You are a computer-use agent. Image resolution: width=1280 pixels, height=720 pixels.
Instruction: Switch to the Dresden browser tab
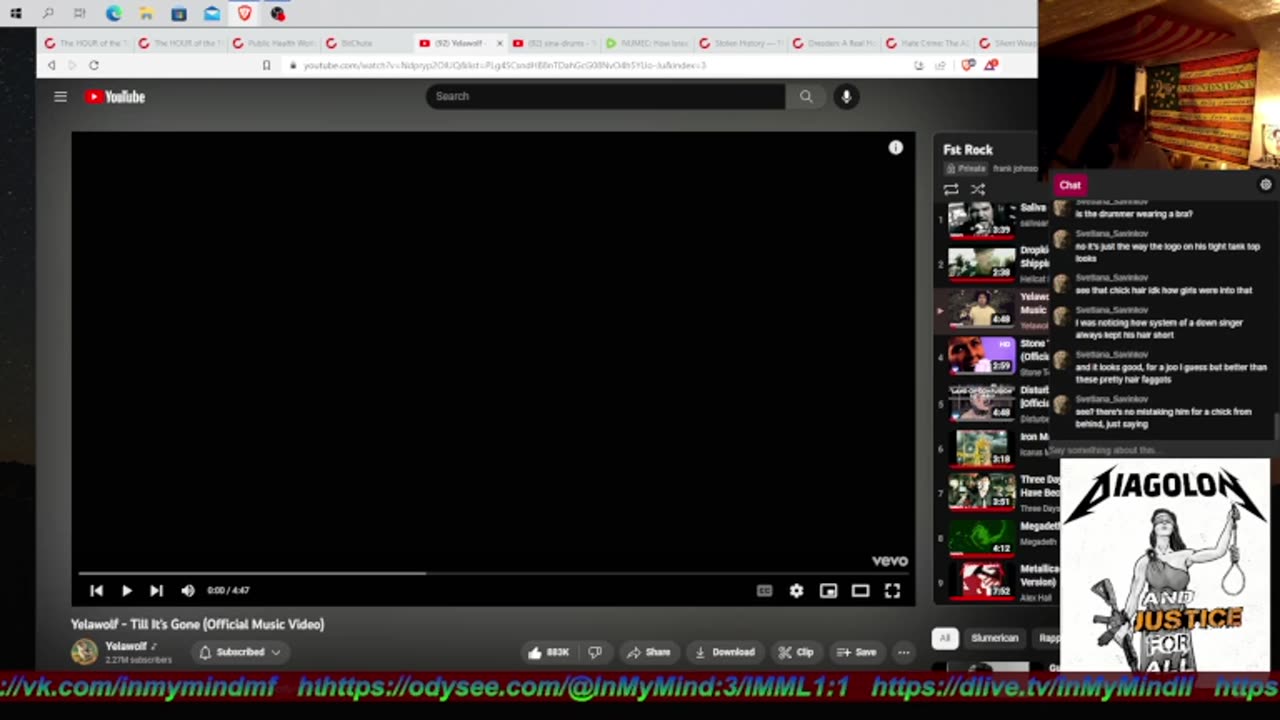point(833,43)
